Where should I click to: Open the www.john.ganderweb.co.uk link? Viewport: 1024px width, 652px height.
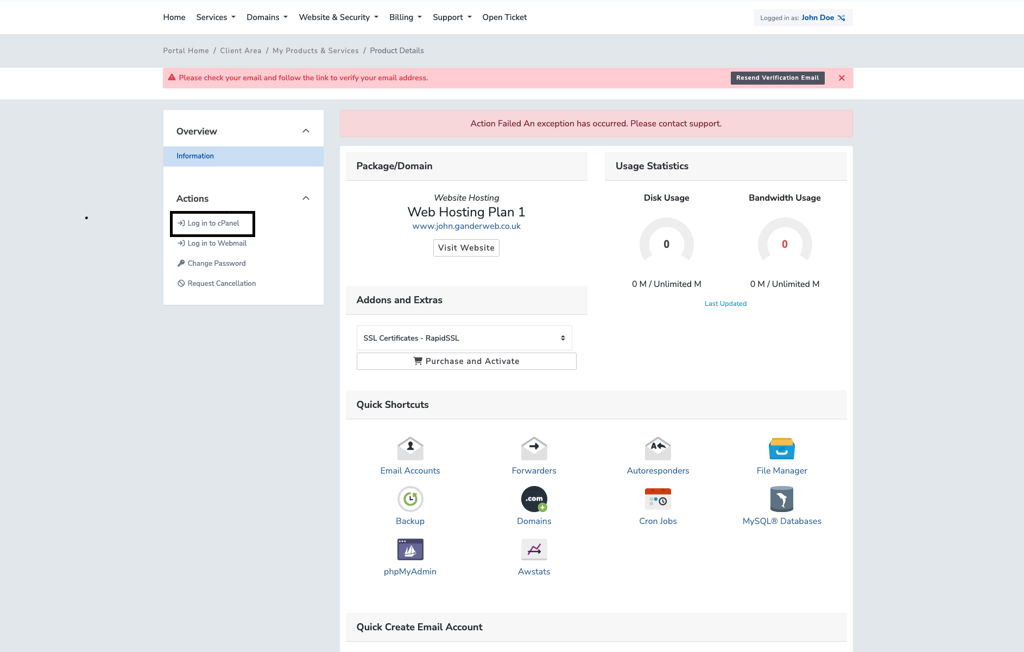[x=466, y=226]
